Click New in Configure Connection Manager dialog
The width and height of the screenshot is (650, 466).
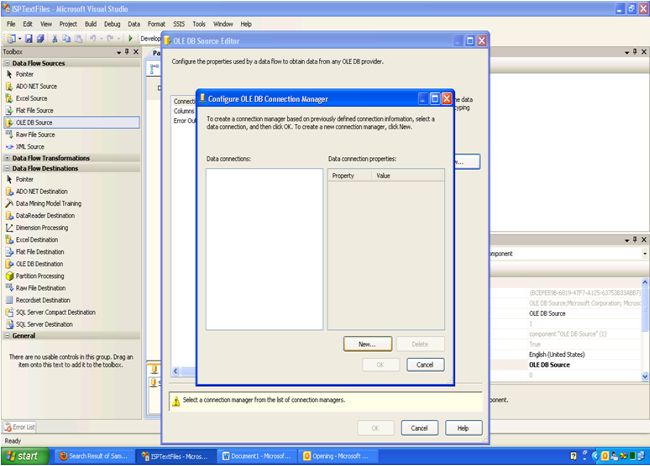367,344
